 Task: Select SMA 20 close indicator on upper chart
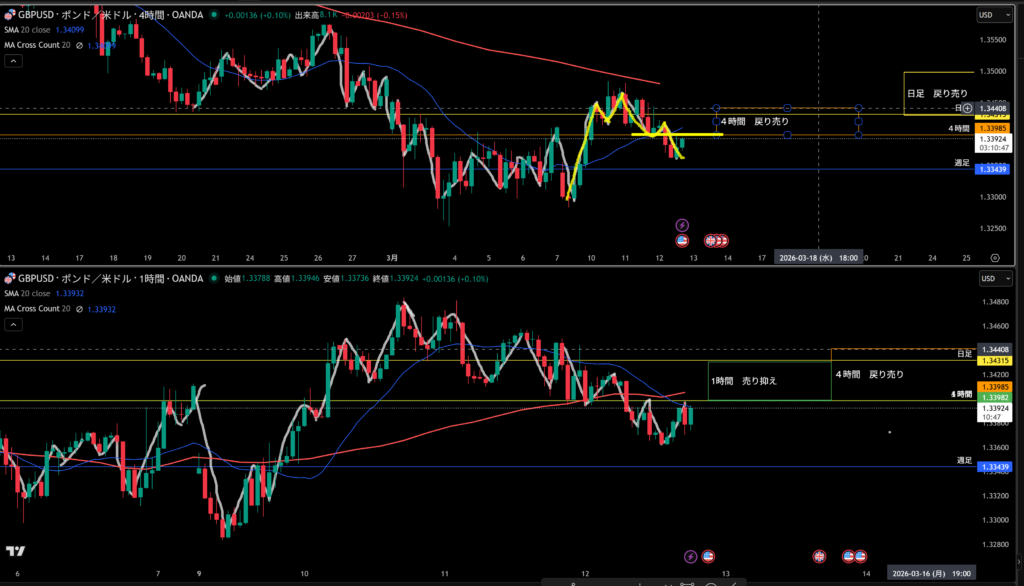pos(27,30)
